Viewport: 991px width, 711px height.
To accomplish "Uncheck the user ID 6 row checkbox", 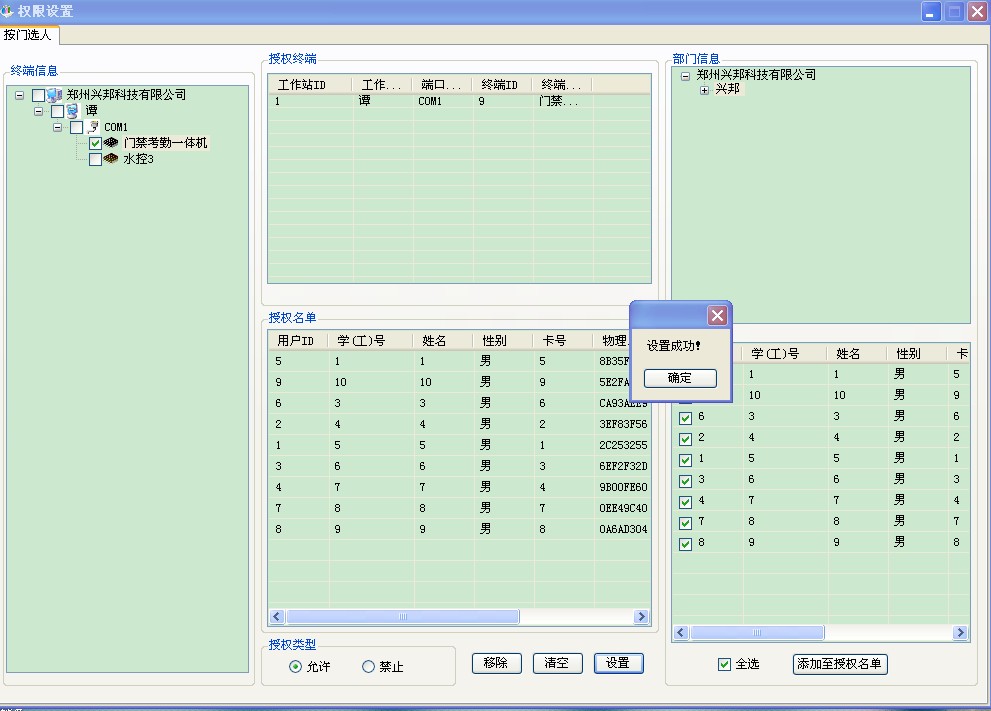I will click(685, 418).
